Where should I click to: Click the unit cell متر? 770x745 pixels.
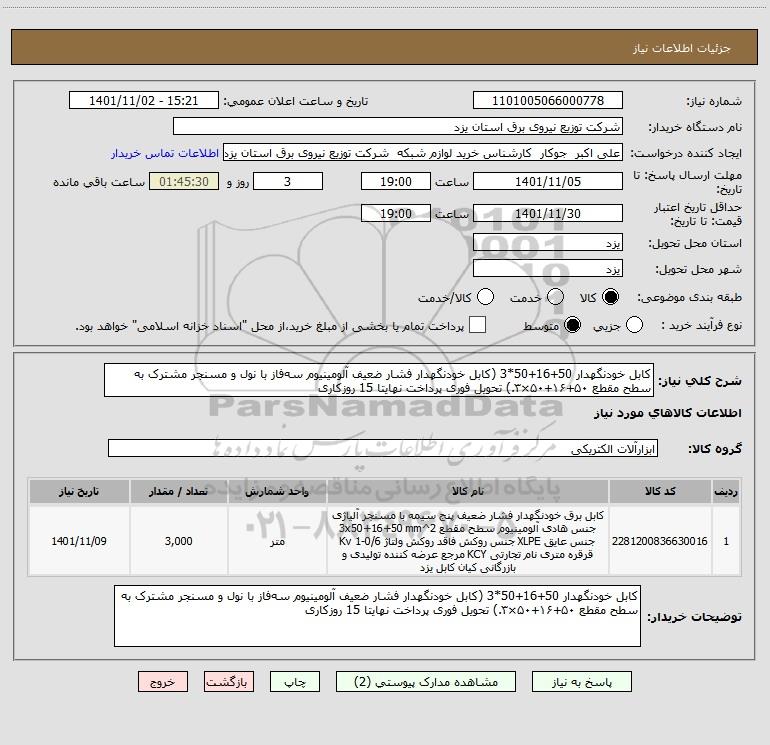point(277,541)
